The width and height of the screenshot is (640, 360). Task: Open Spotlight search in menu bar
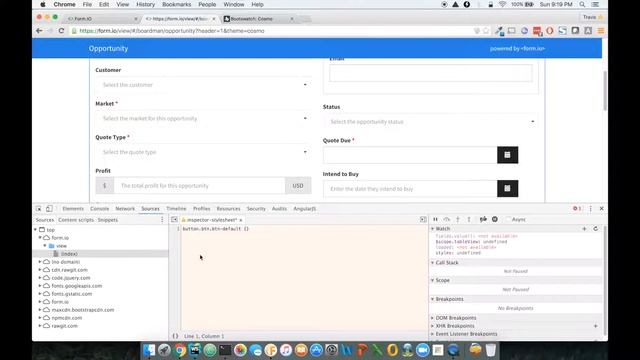point(582,4)
